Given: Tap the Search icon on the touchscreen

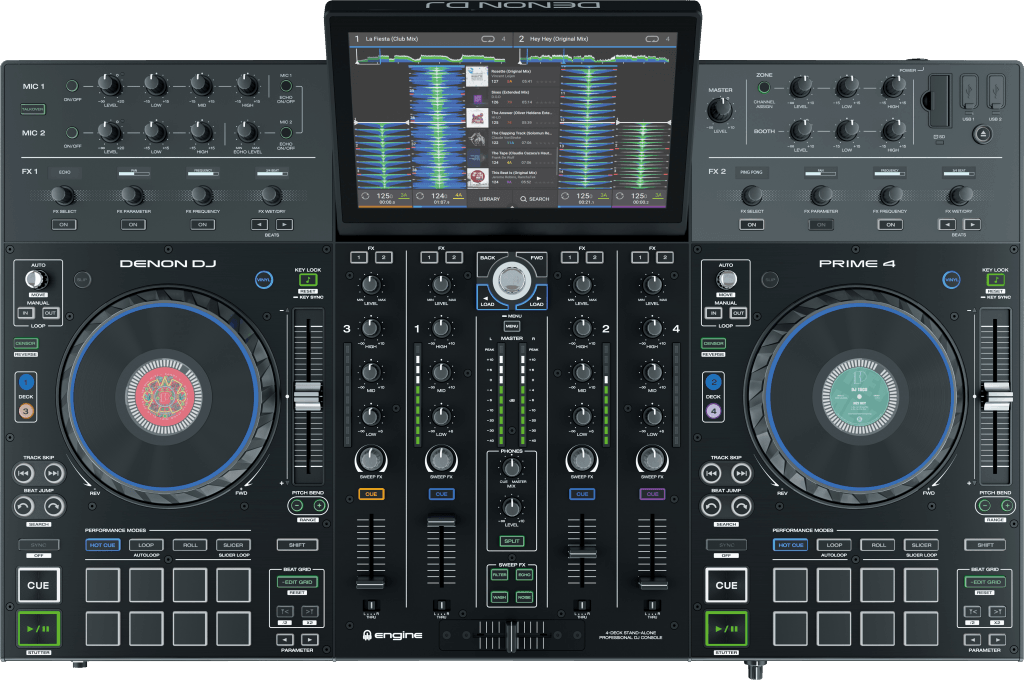Looking at the screenshot, I should pyautogui.click(x=524, y=198).
